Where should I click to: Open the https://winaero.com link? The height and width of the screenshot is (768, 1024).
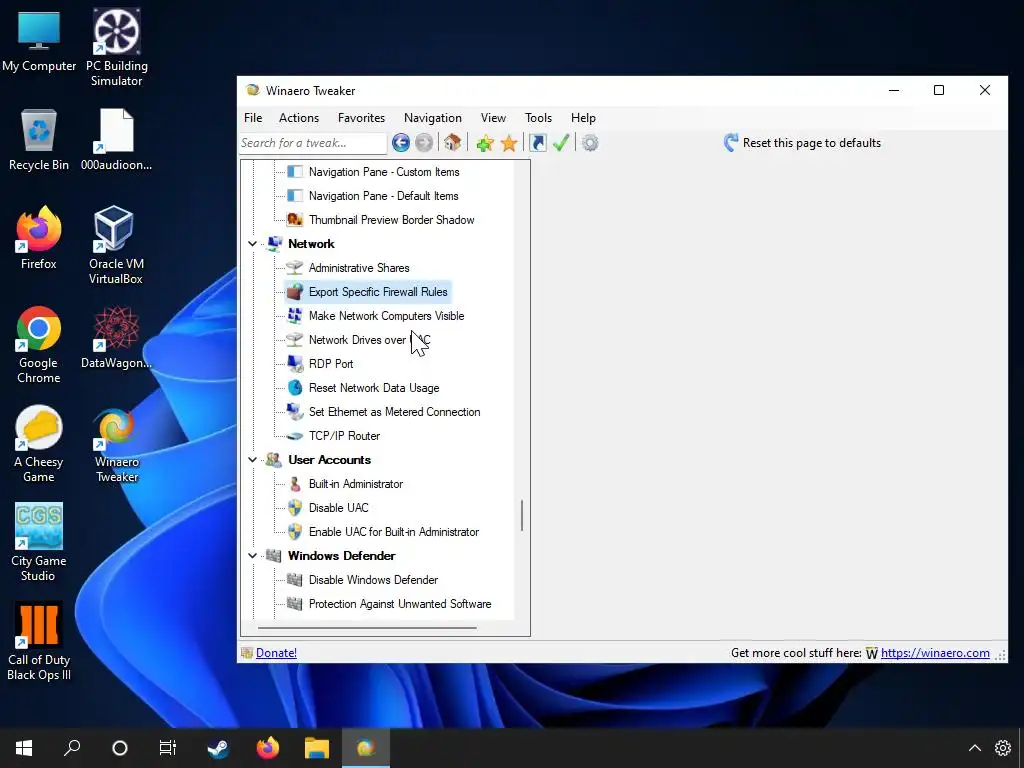(935, 652)
